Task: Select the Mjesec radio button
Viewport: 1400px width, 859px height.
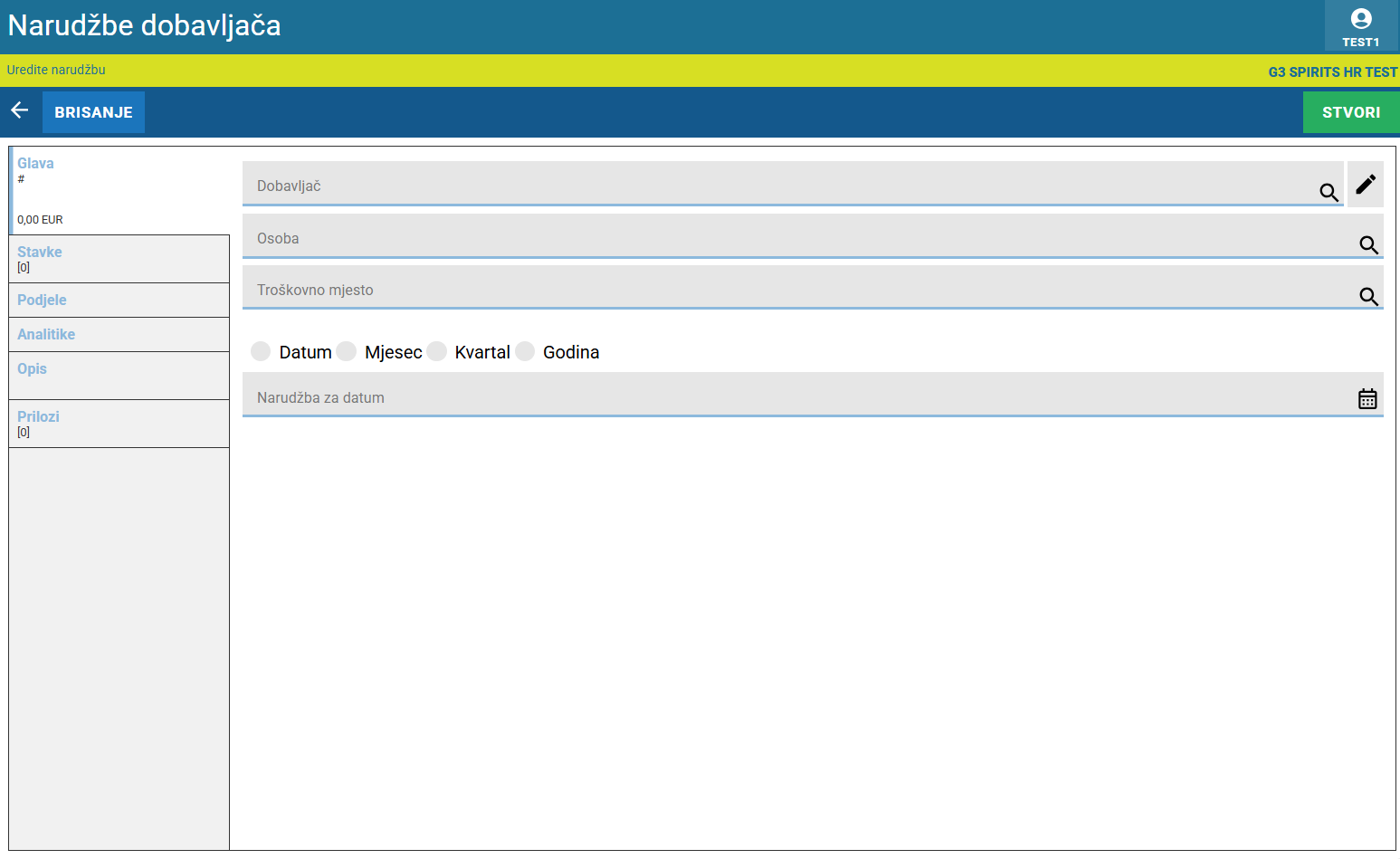Action: coord(347,351)
